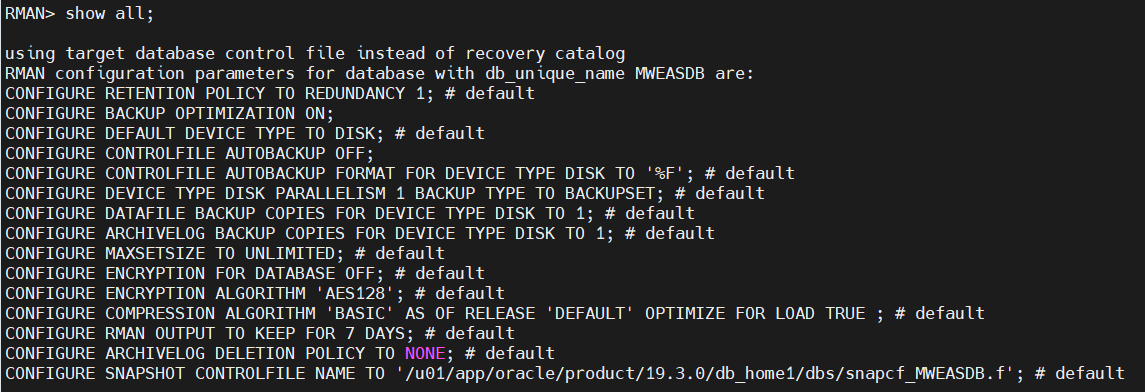Click the db_unique_name MWEASDB text

pyautogui.click(x=595, y=74)
